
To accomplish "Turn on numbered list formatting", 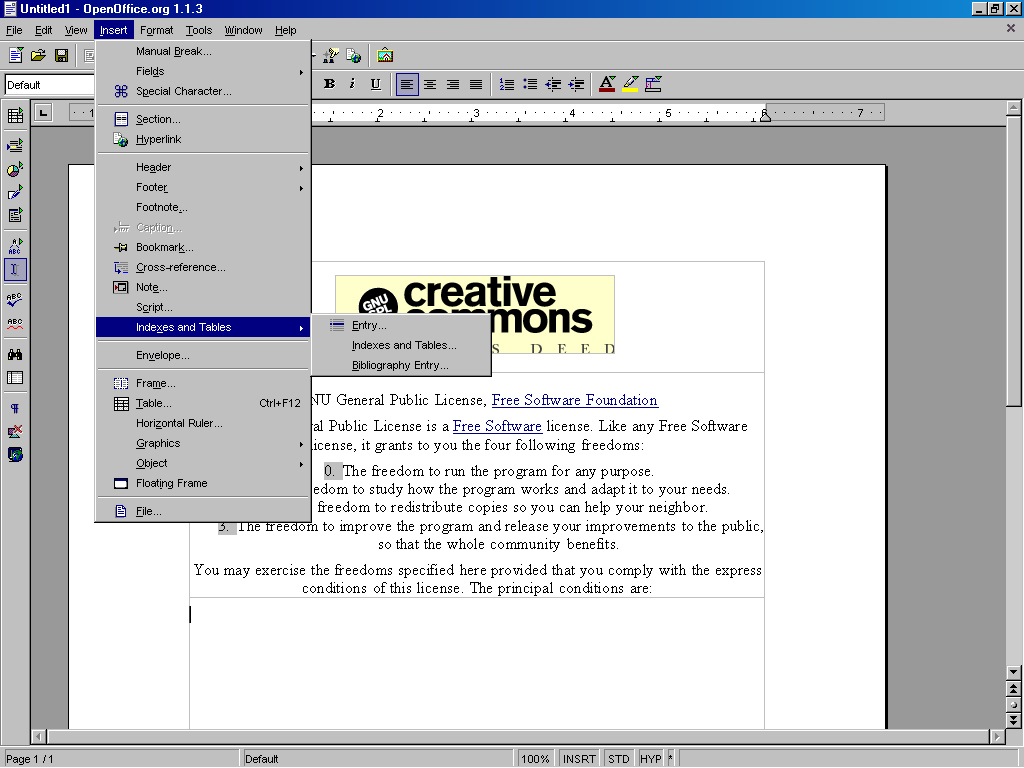I will (506, 85).
